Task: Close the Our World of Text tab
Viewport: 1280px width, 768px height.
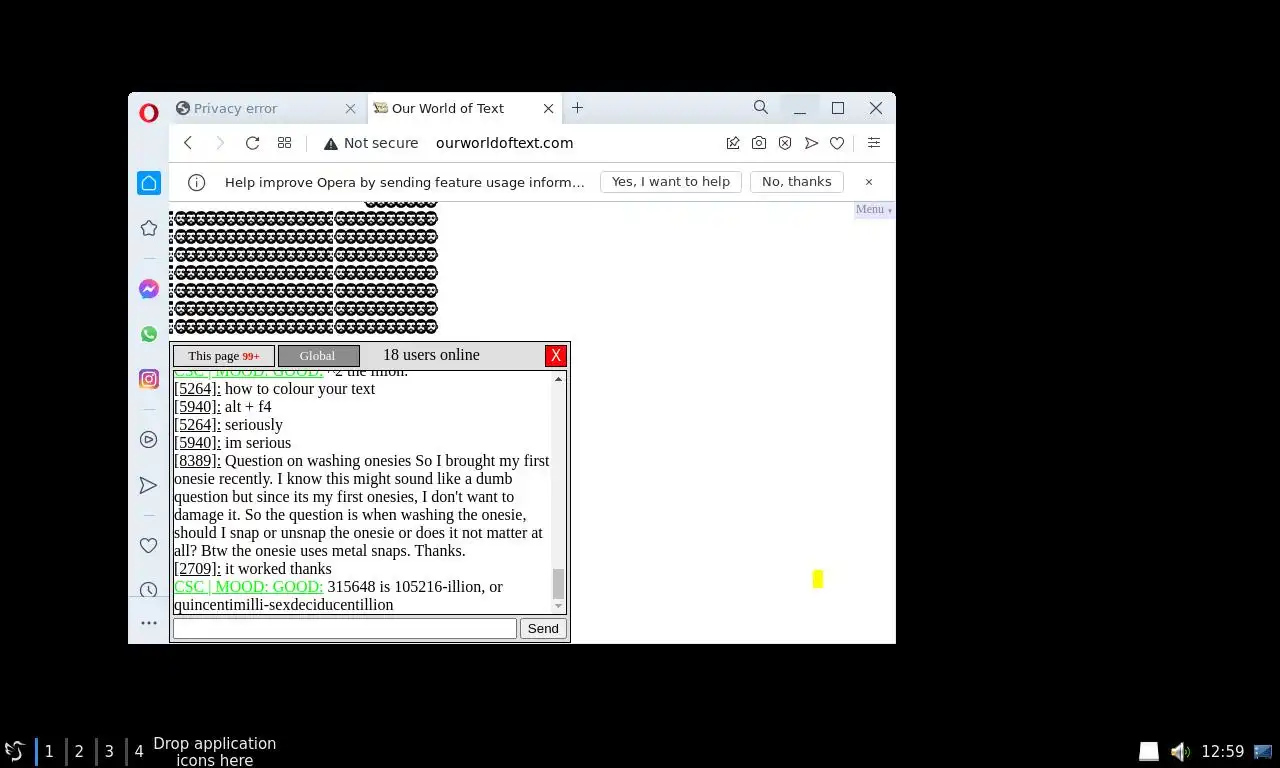Action: [x=548, y=108]
